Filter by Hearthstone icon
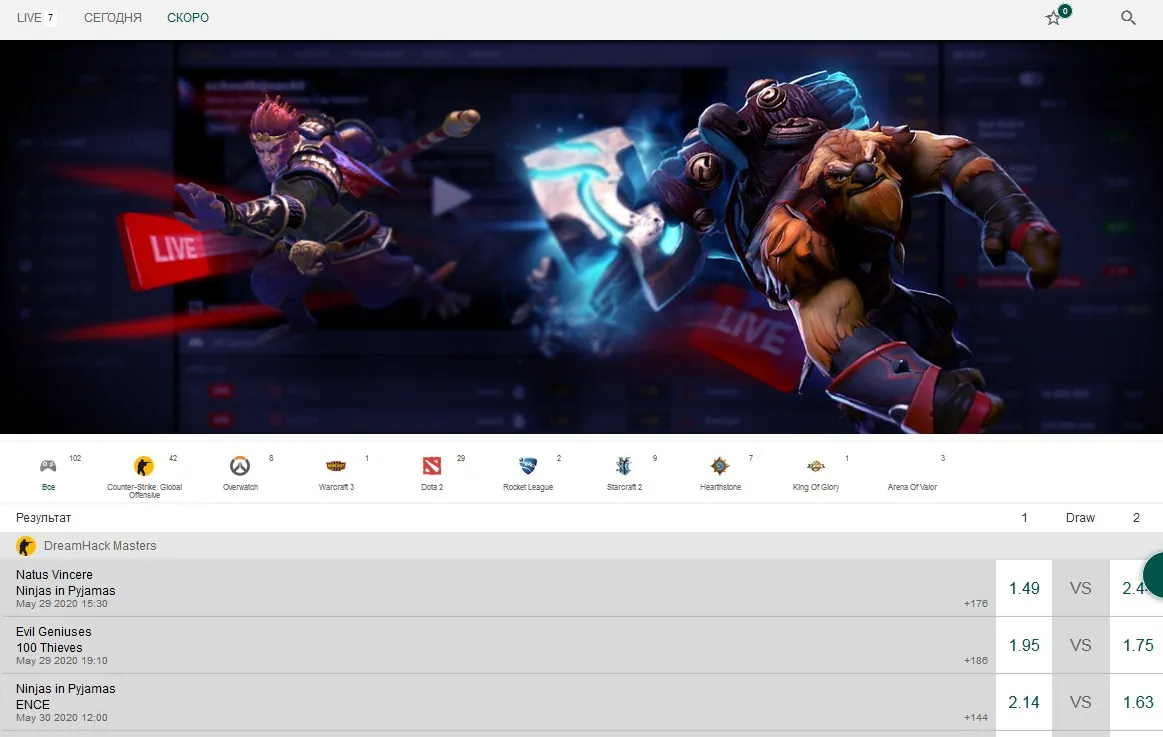The width and height of the screenshot is (1163, 737). coord(719,466)
